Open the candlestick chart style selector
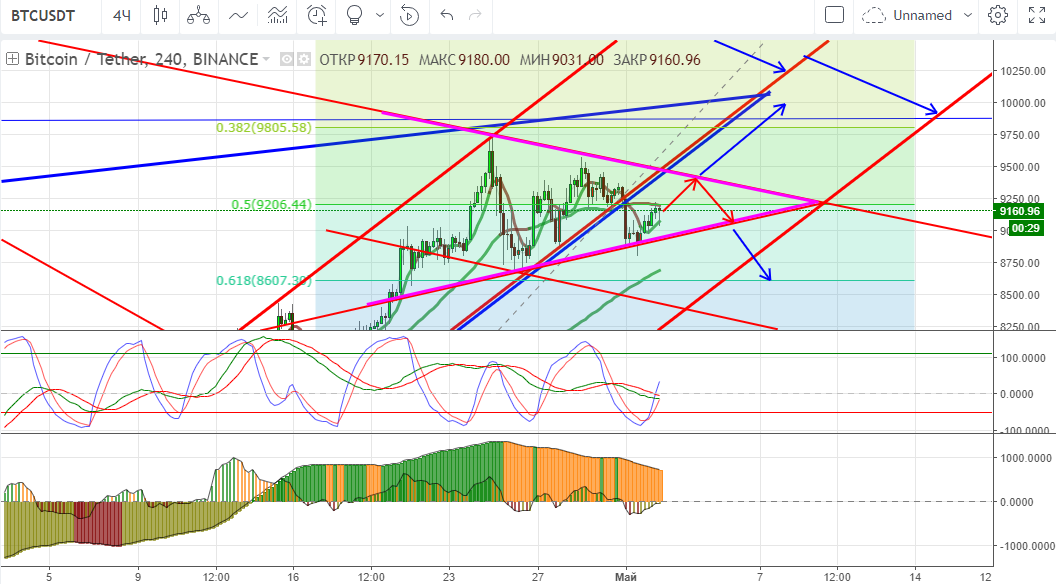This screenshot has height=584, width=1056. click(160, 15)
